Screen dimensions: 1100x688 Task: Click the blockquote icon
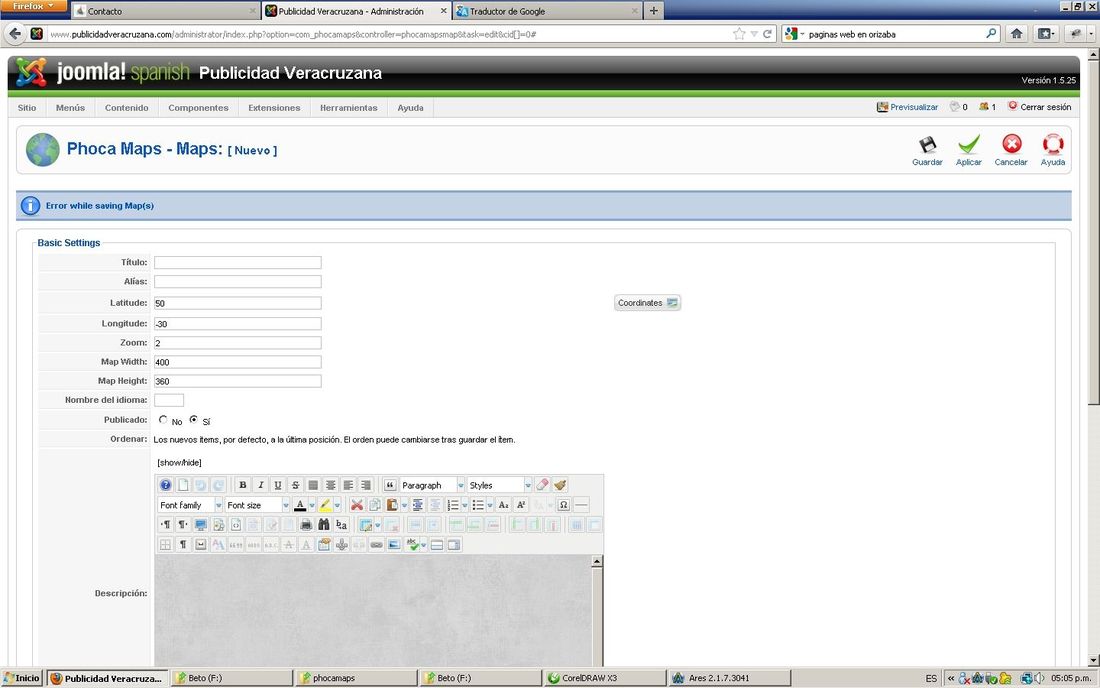tap(390, 485)
